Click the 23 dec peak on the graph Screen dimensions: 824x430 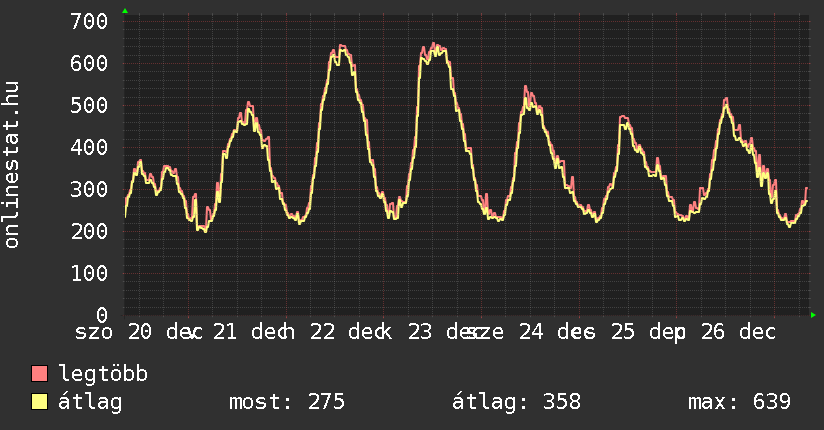click(434, 45)
